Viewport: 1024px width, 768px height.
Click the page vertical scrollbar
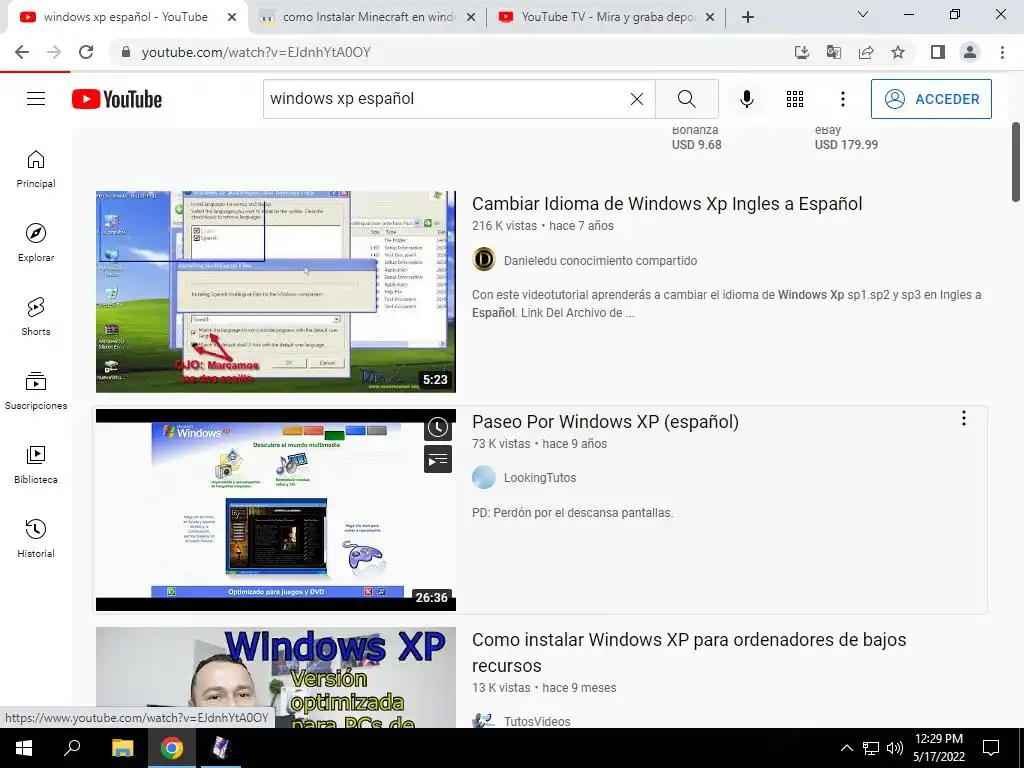(x=1016, y=162)
